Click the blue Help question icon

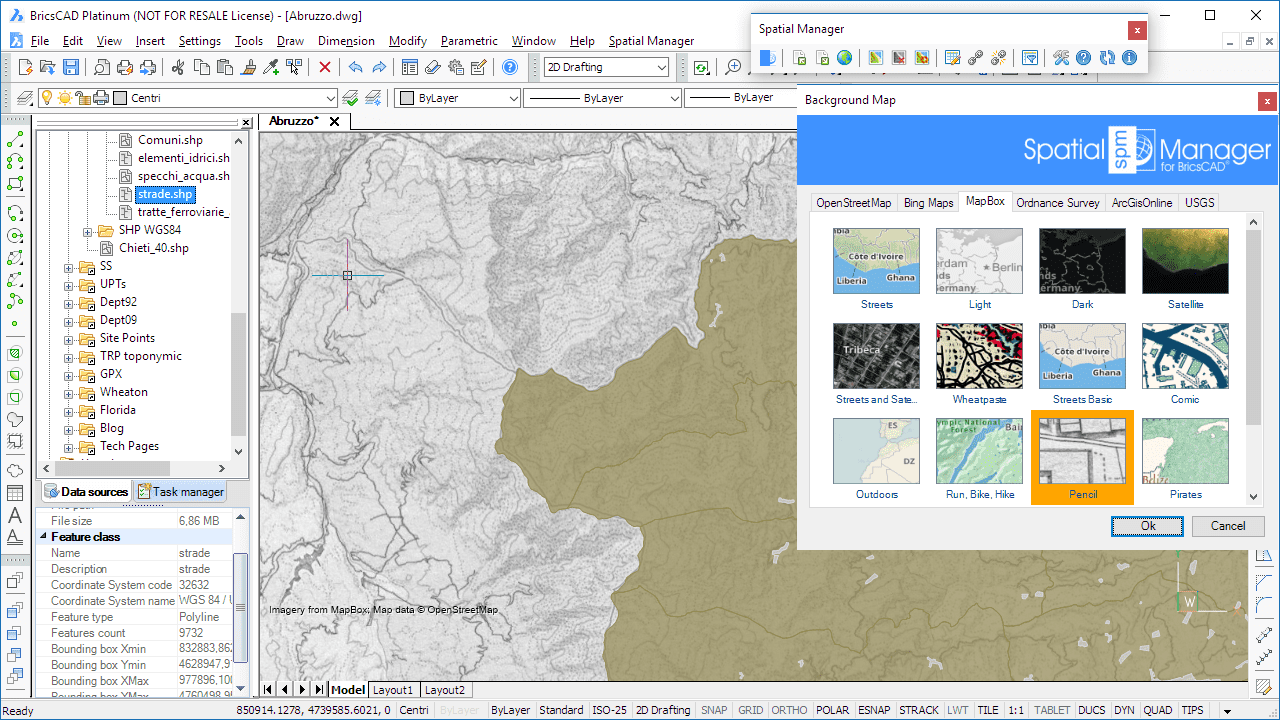pyautogui.click(x=510, y=67)
